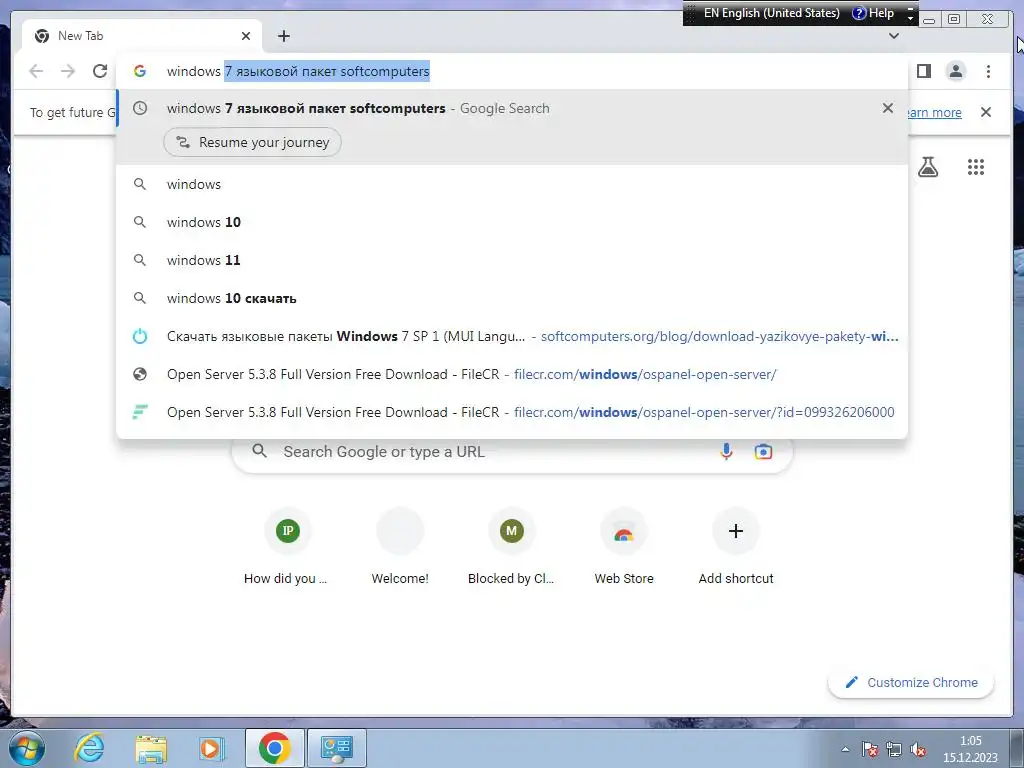Open Windows Explorer folder on taskbar
The image size is (1024, 768).
151,748
